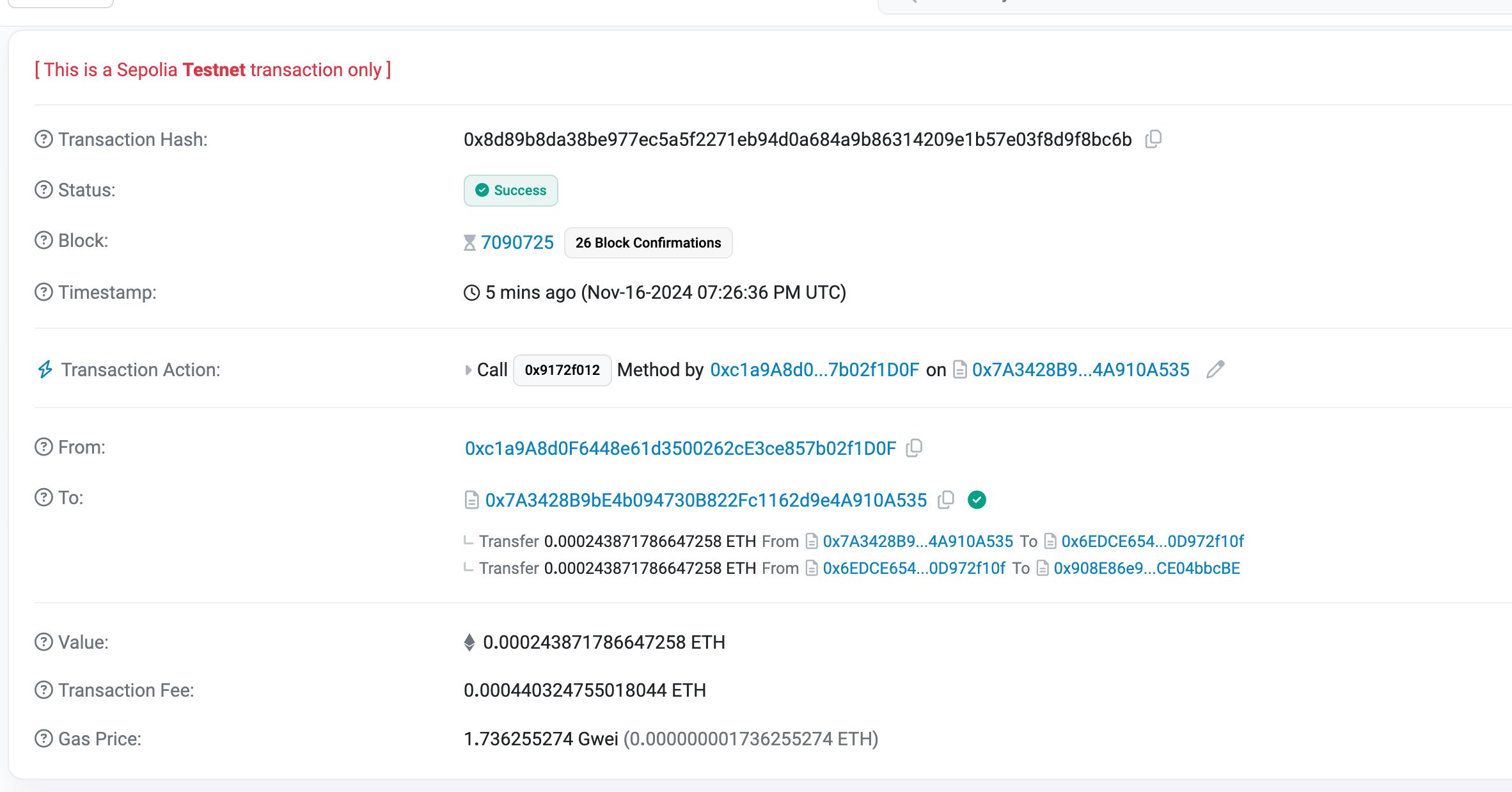Click the Success status badge
The width and height of the screenshot is (1512, 792).
(x=510, y=191)
